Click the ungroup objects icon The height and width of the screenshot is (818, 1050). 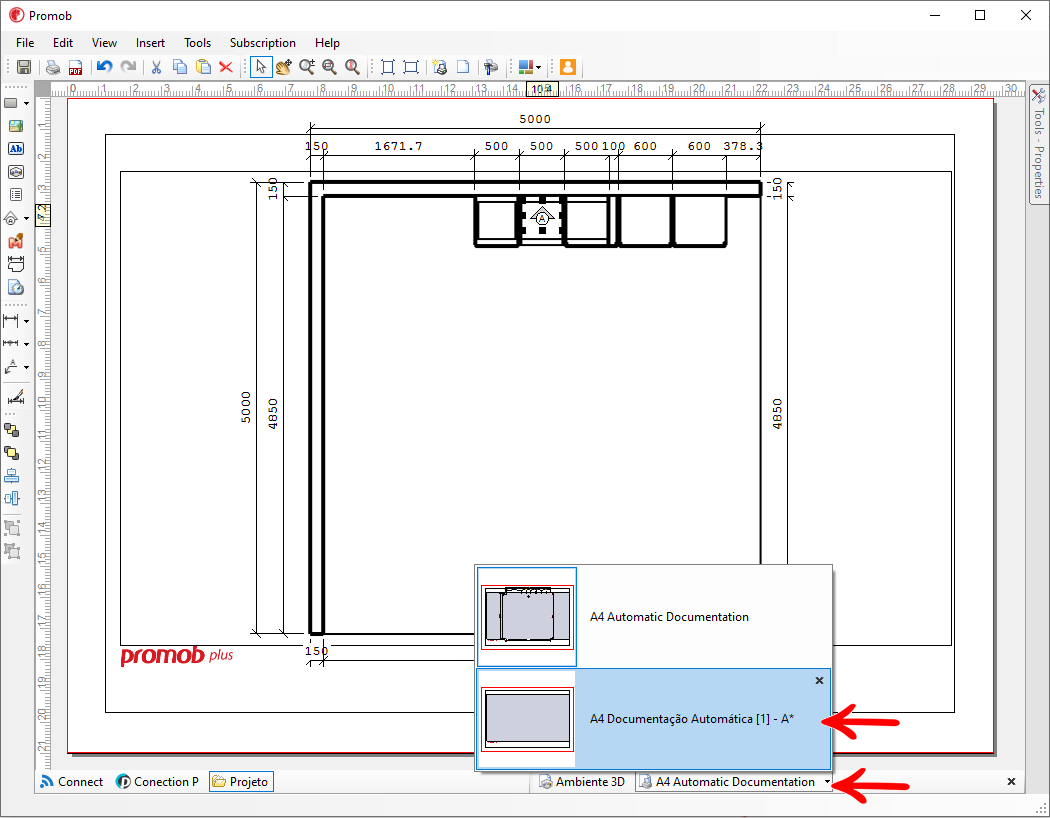pyautogui.click(x=12, y=551)
